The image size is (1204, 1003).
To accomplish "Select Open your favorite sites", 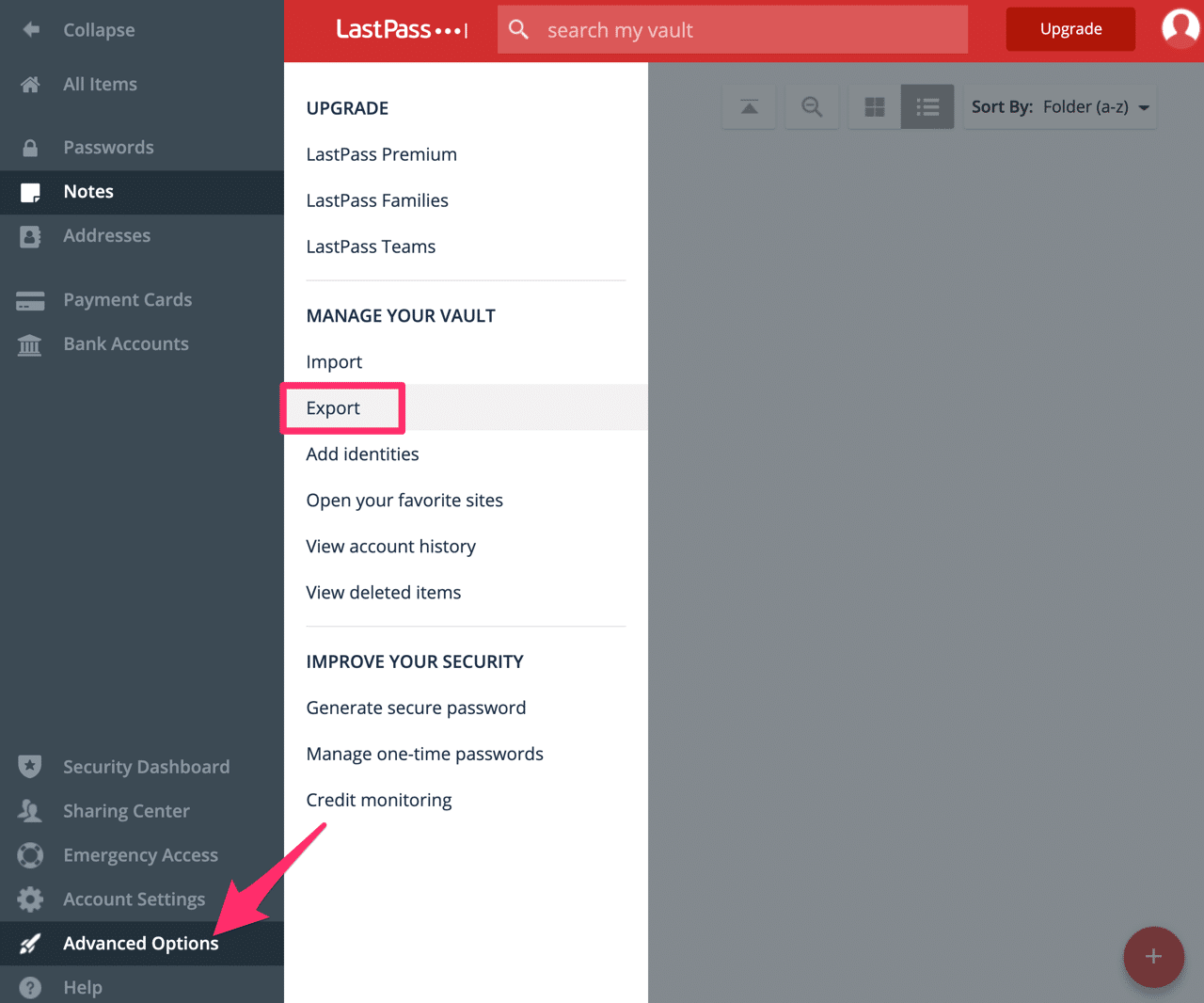I will pos(404,501).
